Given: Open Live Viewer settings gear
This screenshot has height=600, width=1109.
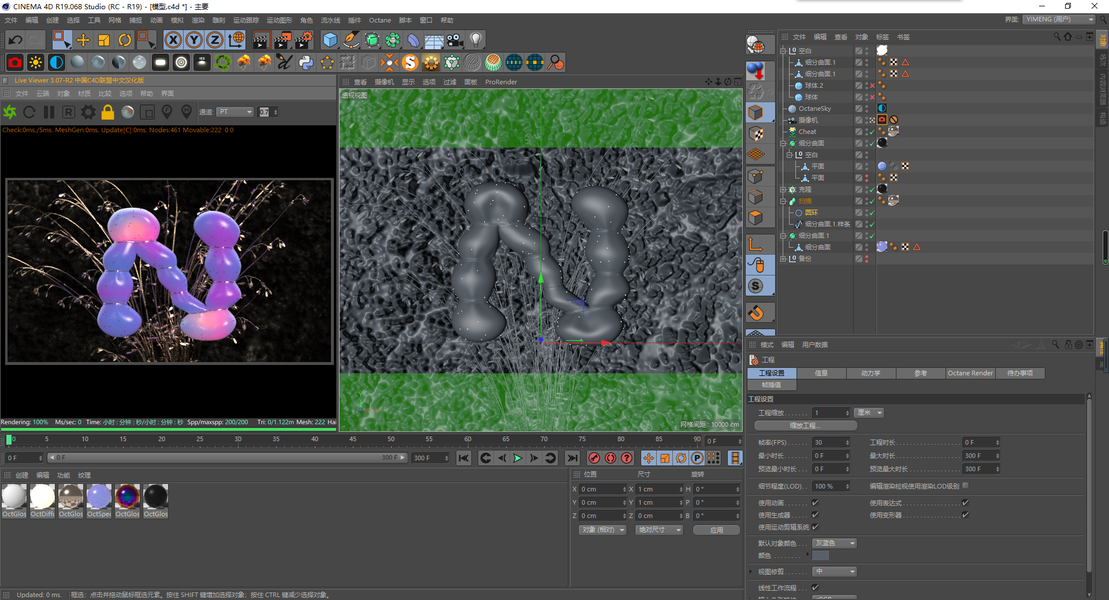Looking at the screenshot, I should [88, 112].
